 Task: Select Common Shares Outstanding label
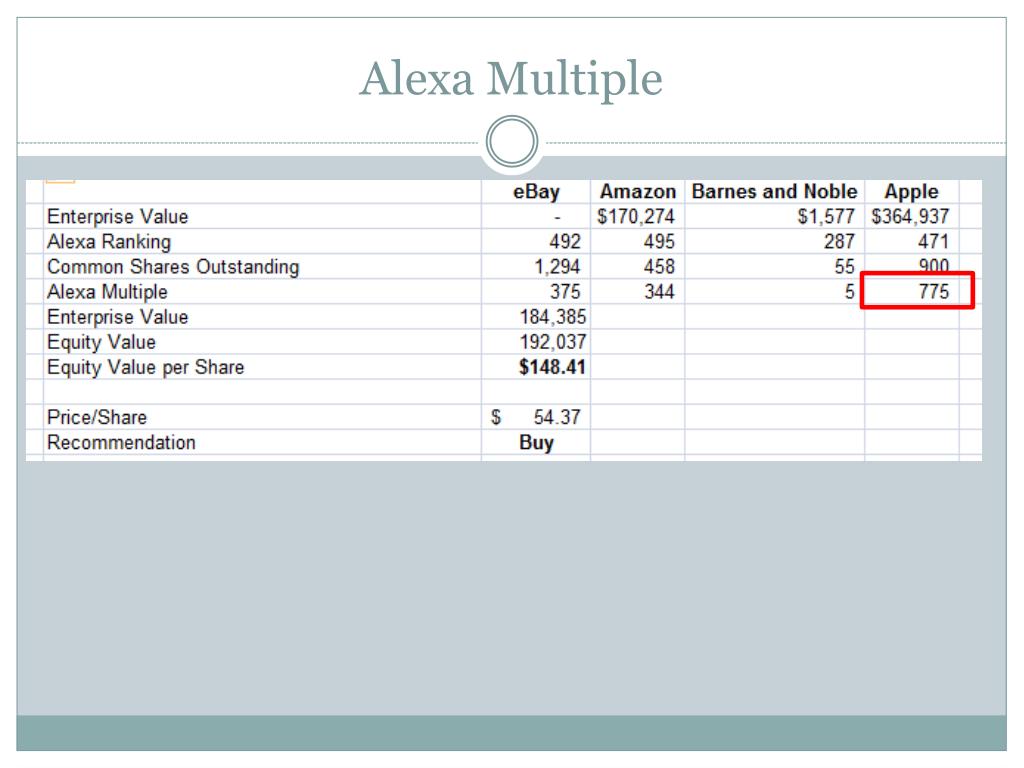[173, 267]
